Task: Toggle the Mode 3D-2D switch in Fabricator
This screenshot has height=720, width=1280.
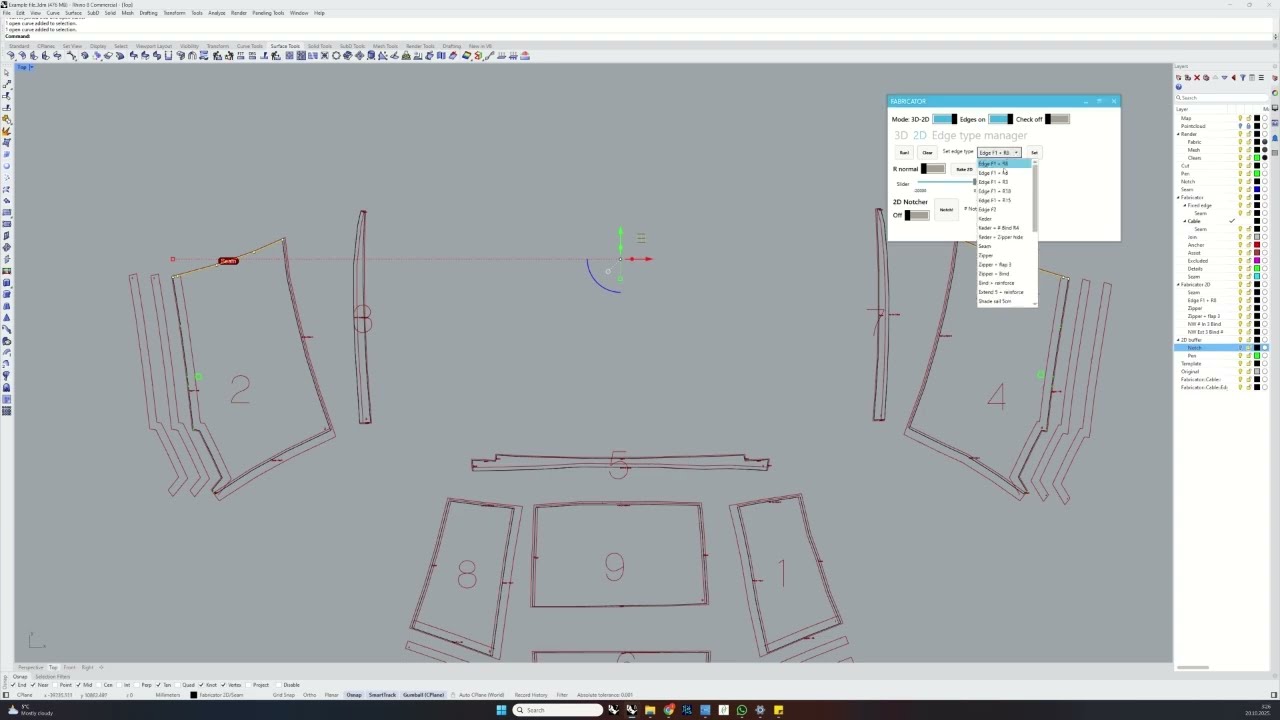Action: (x=944, y=119)
